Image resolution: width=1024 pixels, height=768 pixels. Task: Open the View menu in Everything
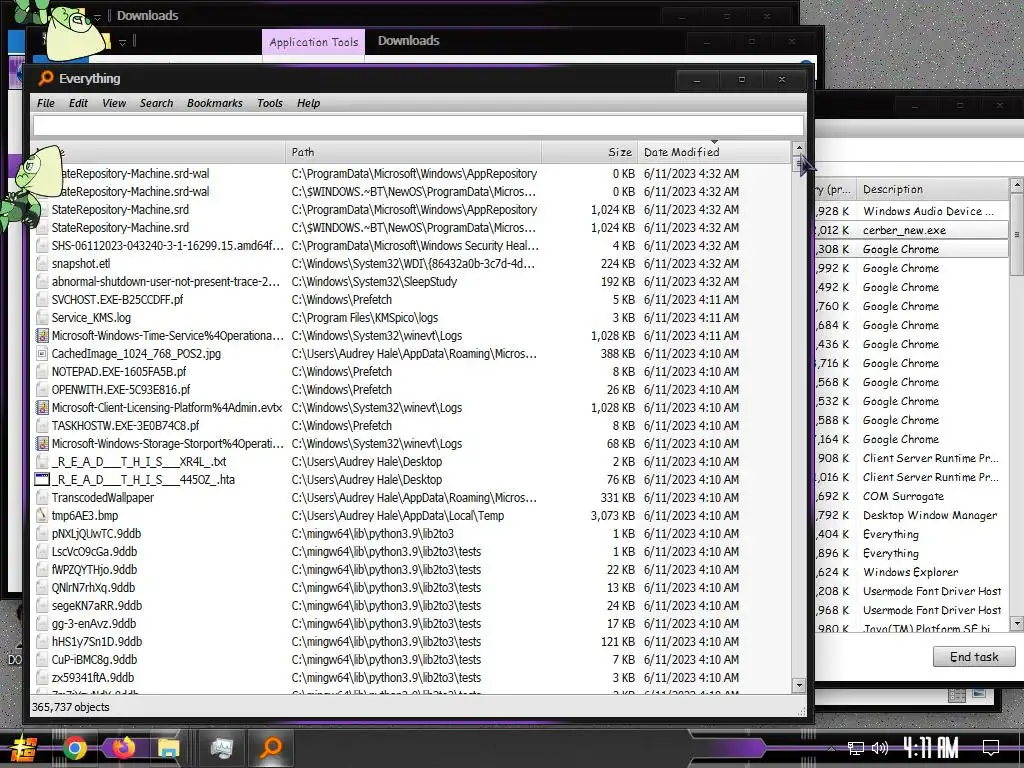tap(114, 103)
